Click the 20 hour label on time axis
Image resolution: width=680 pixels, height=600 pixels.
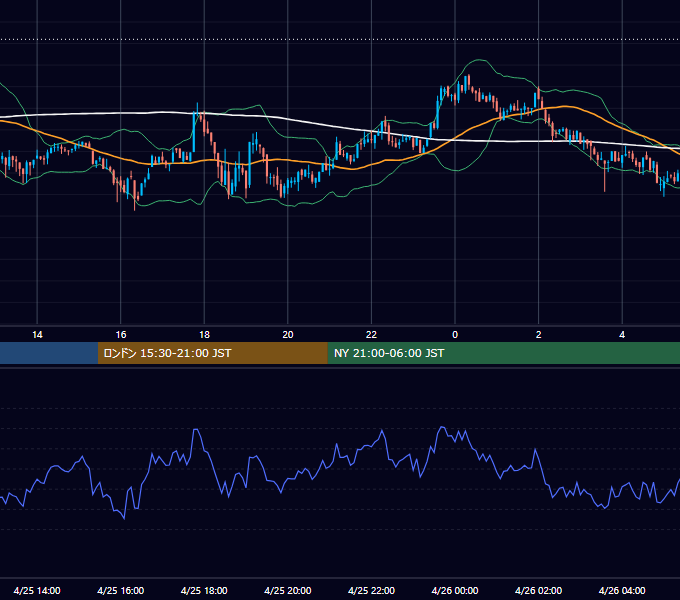click(x=288, y=335)
